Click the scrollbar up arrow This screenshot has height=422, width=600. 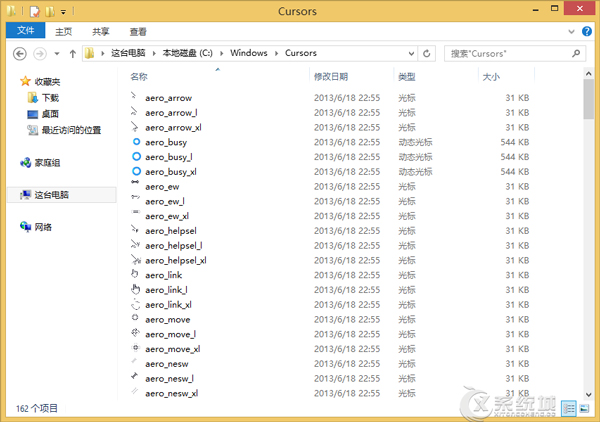[589, 73]
